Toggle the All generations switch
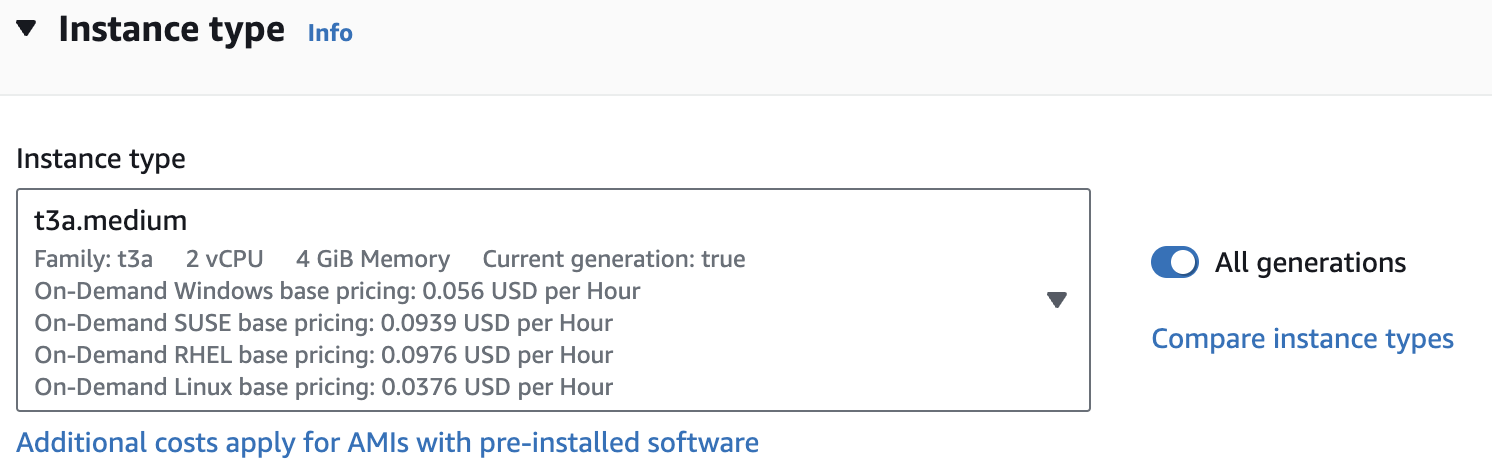Viewport: 1492px width, 462px height. point(1175,263)
